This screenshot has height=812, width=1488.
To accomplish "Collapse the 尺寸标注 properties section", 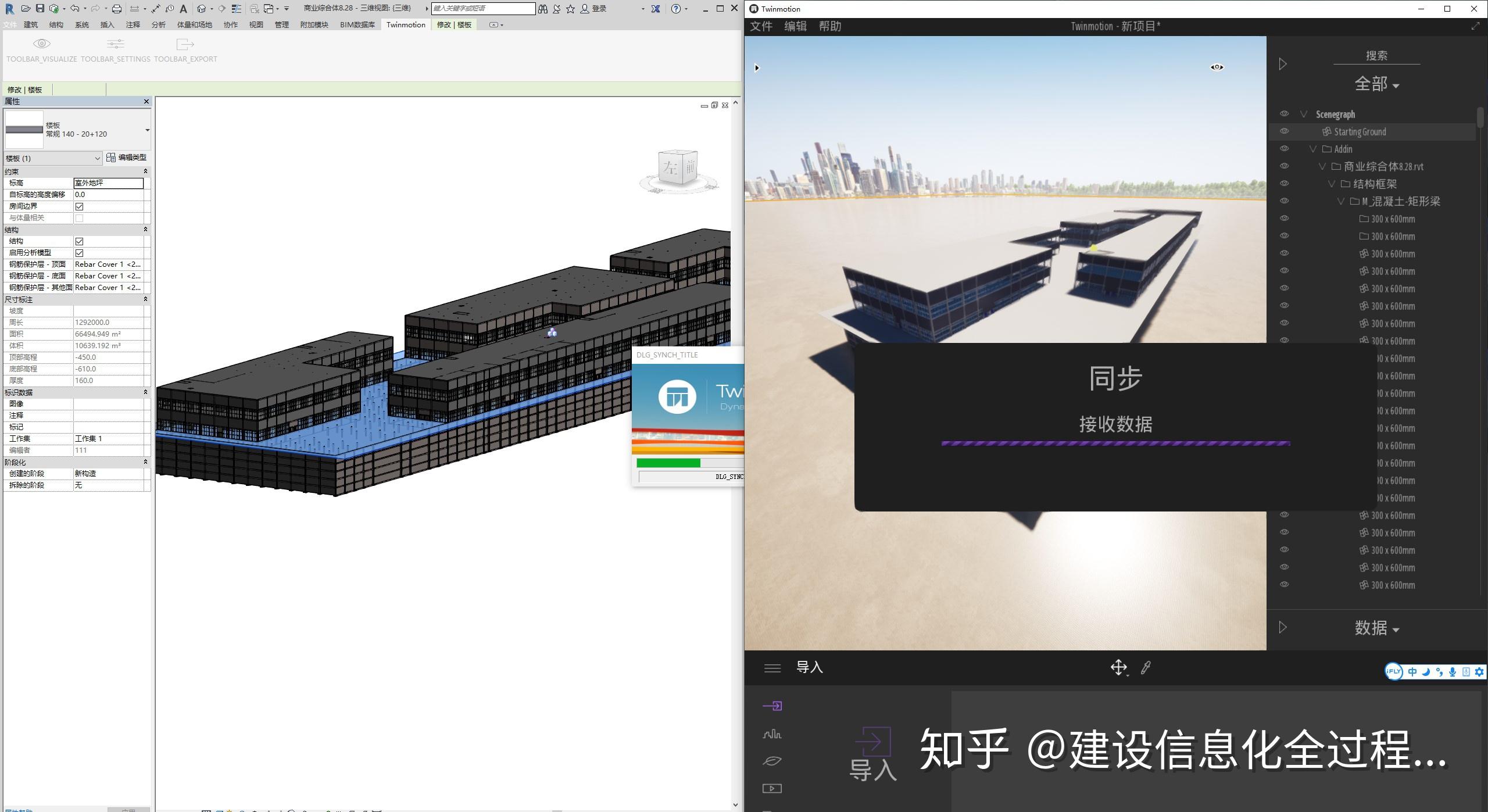I will [145, 299].
